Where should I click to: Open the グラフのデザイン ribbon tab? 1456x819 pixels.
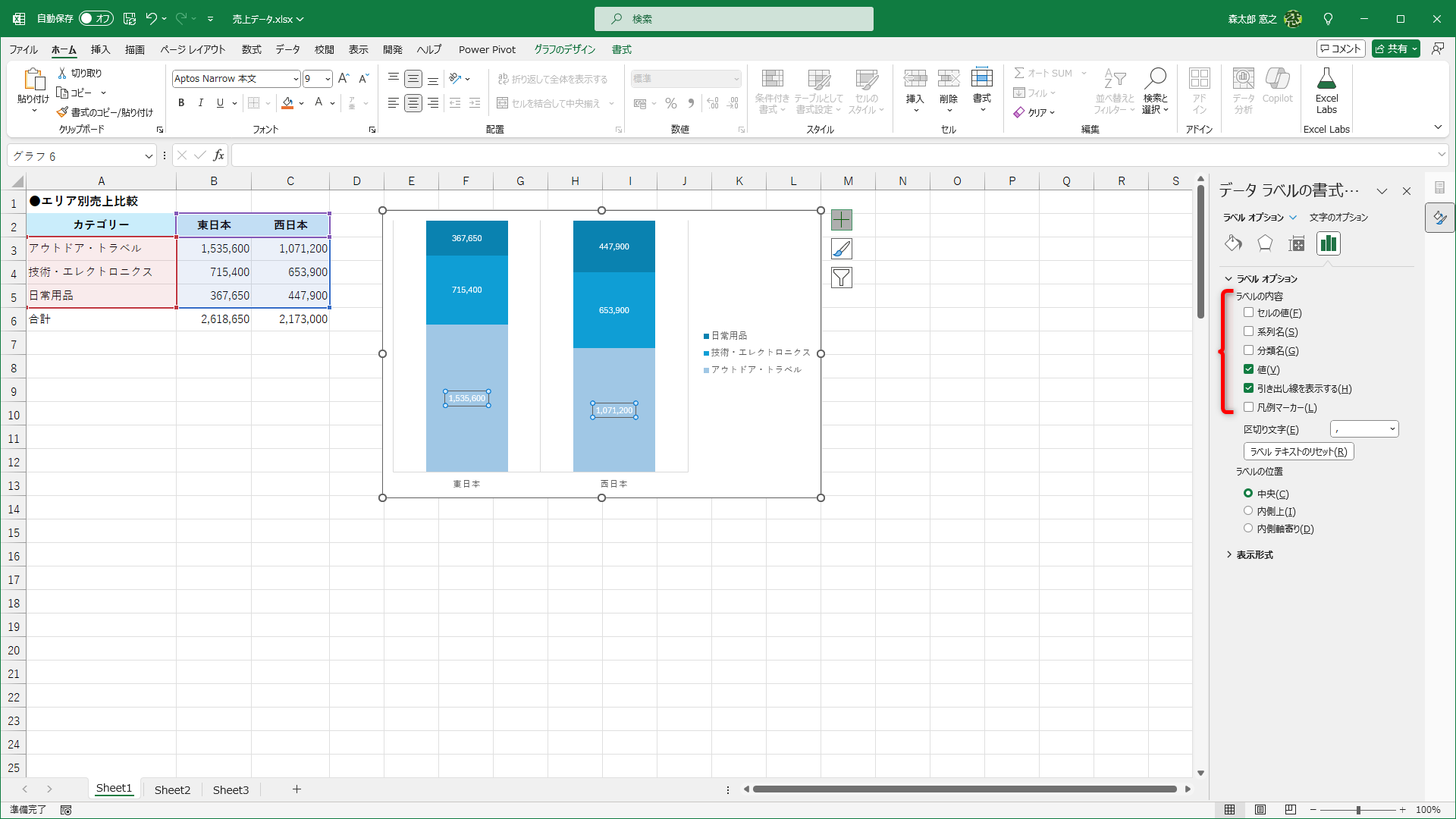564,49
